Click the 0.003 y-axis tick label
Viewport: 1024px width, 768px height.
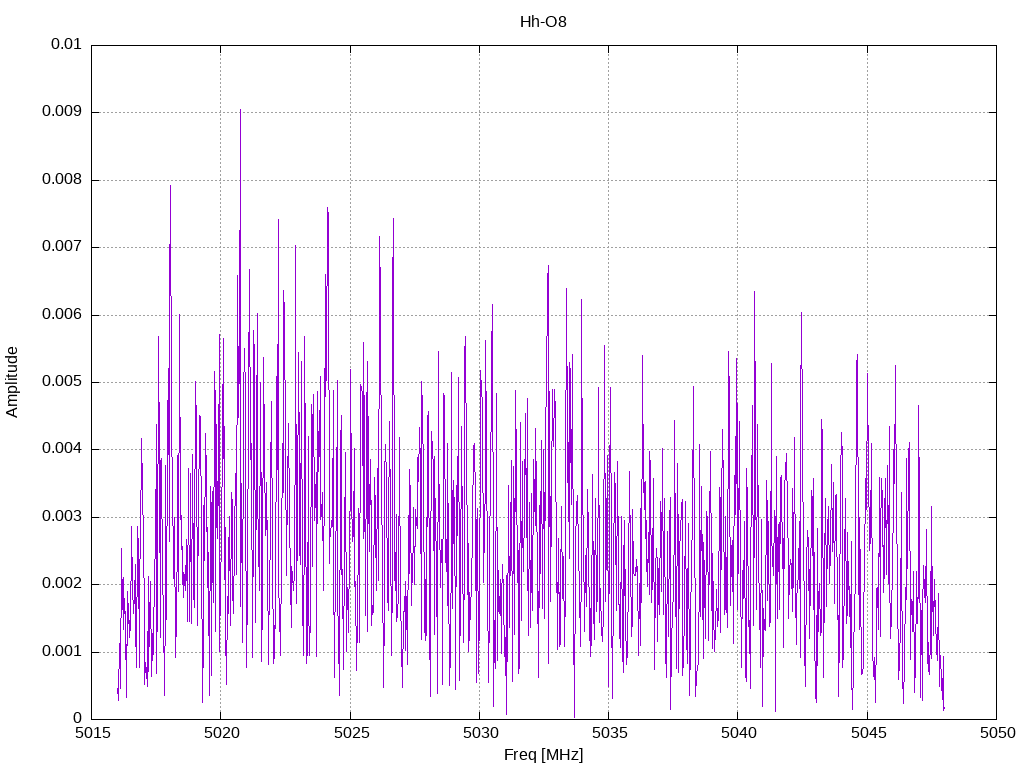[x=62, y=517]
